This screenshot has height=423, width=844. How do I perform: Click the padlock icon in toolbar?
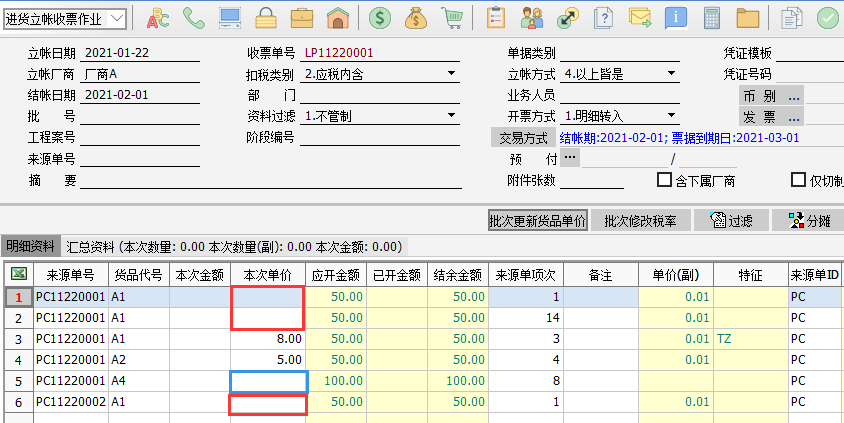pos(265,18)
